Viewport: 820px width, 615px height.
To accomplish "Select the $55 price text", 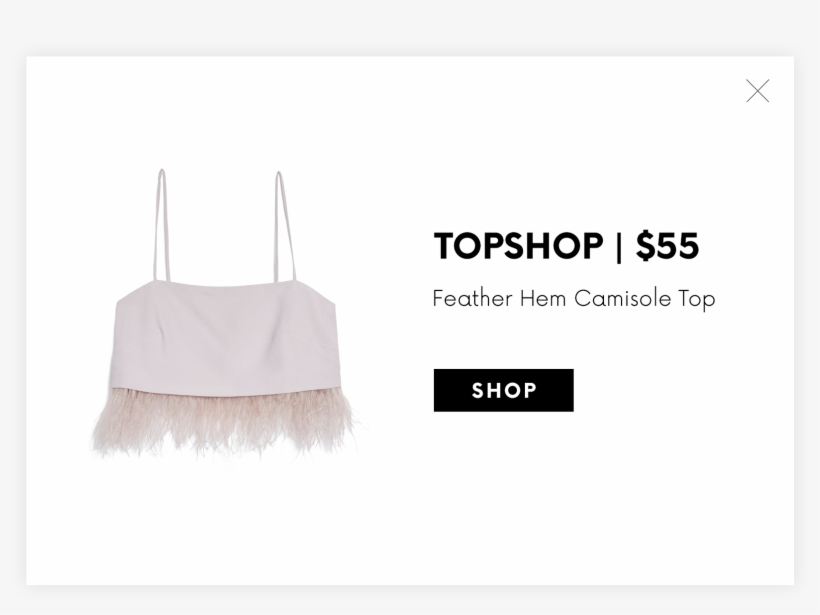I will 667,246.
